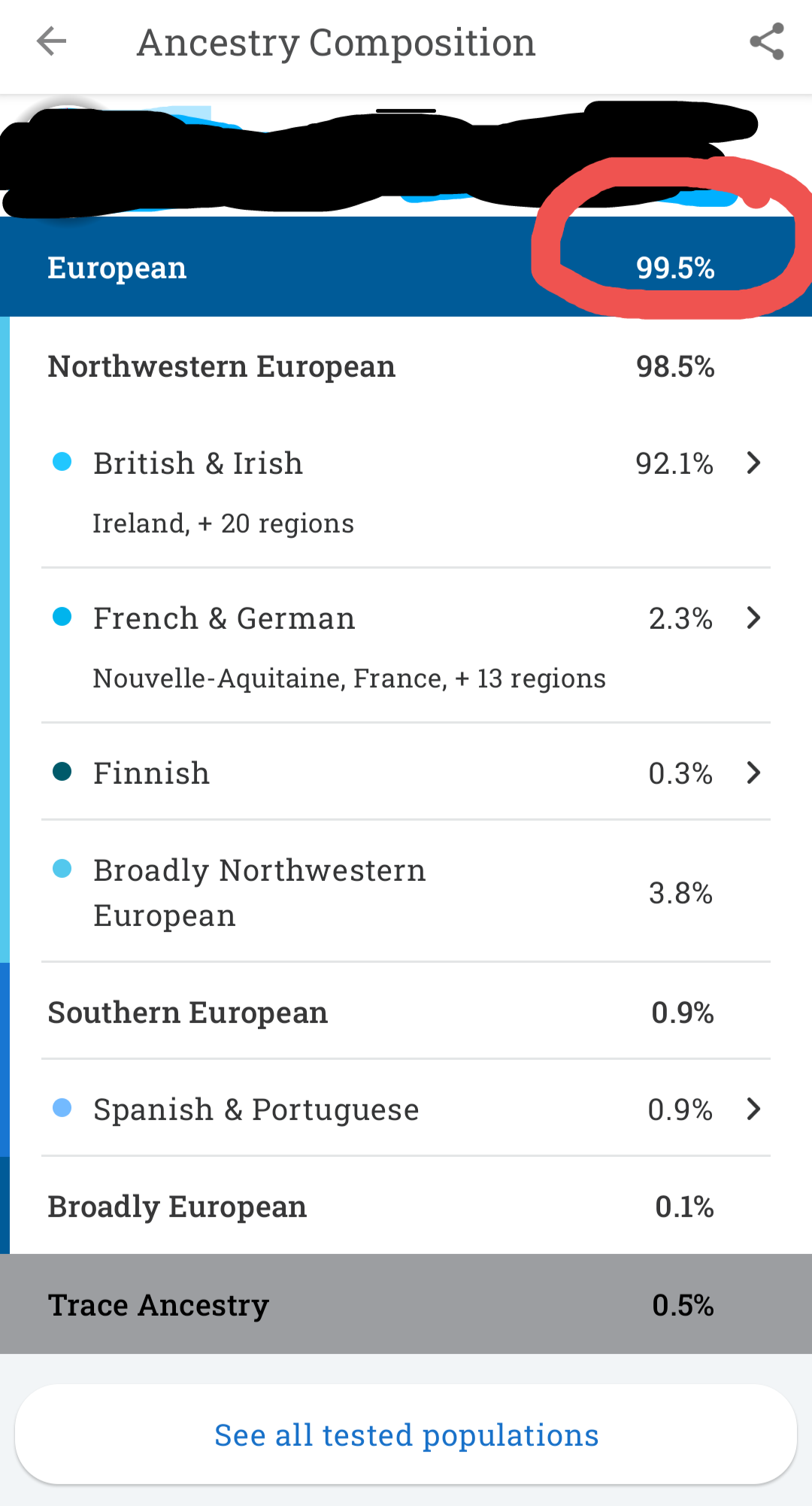
Task: Select the Trace Ancestry row
Action: (x=406, y=1304)
